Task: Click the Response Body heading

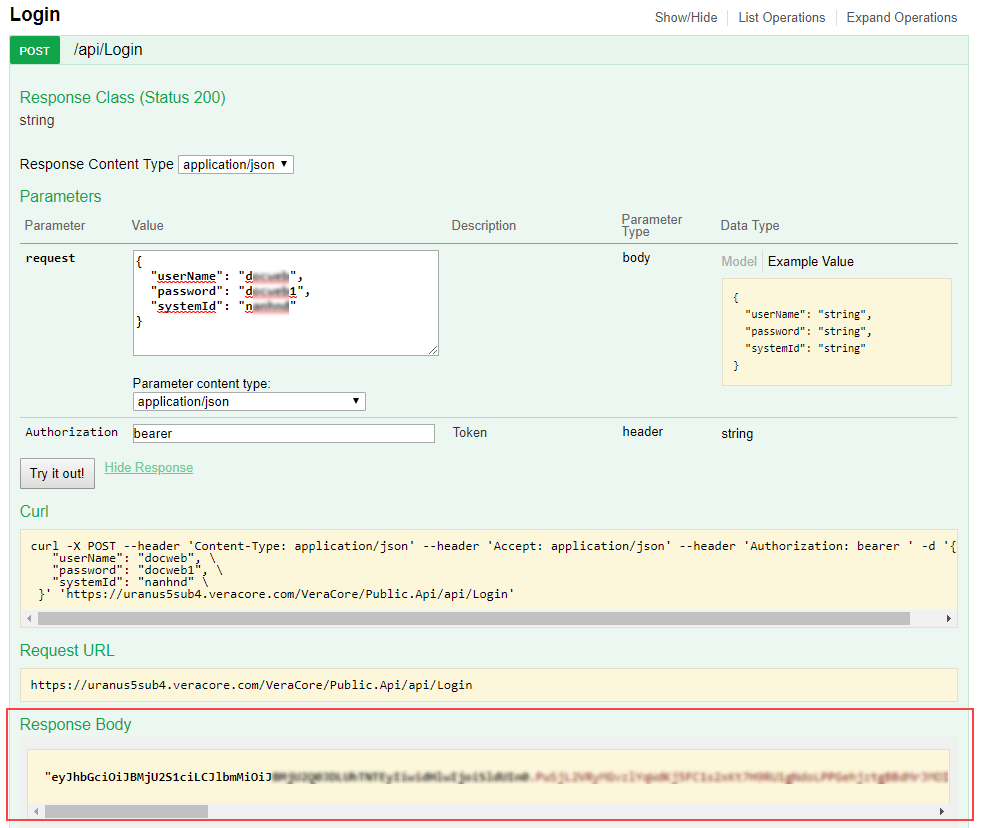Action: [76, 725]
